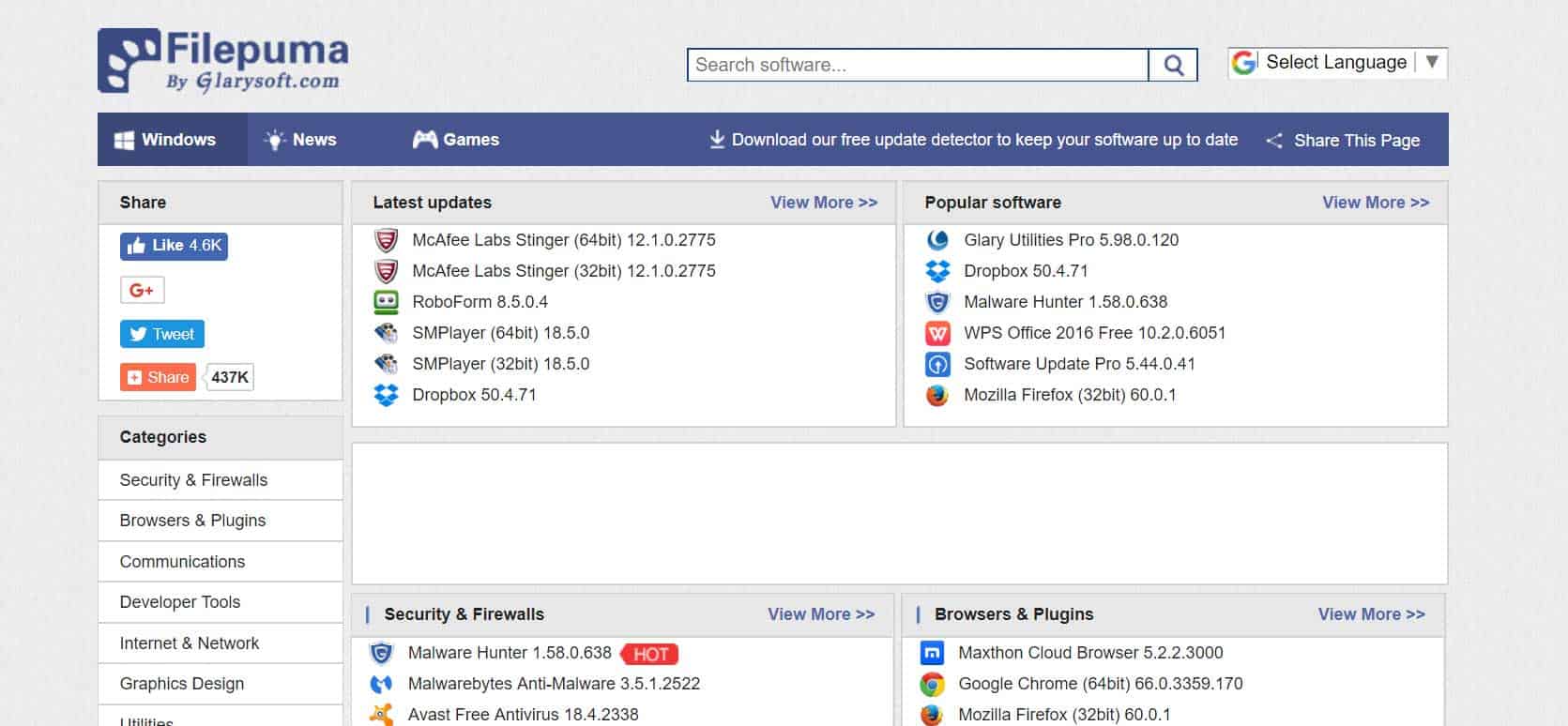Click the Google Plus G+ button
This screenshot has width=1568, height=726.
click(x=143, y=290)
